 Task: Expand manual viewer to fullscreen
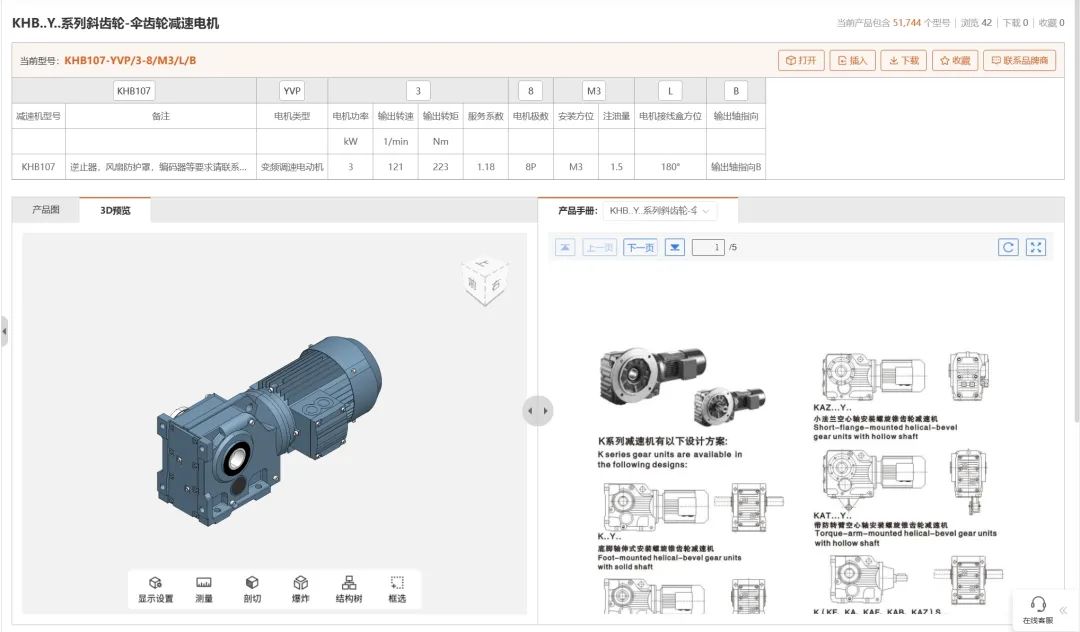[1036, 247]
